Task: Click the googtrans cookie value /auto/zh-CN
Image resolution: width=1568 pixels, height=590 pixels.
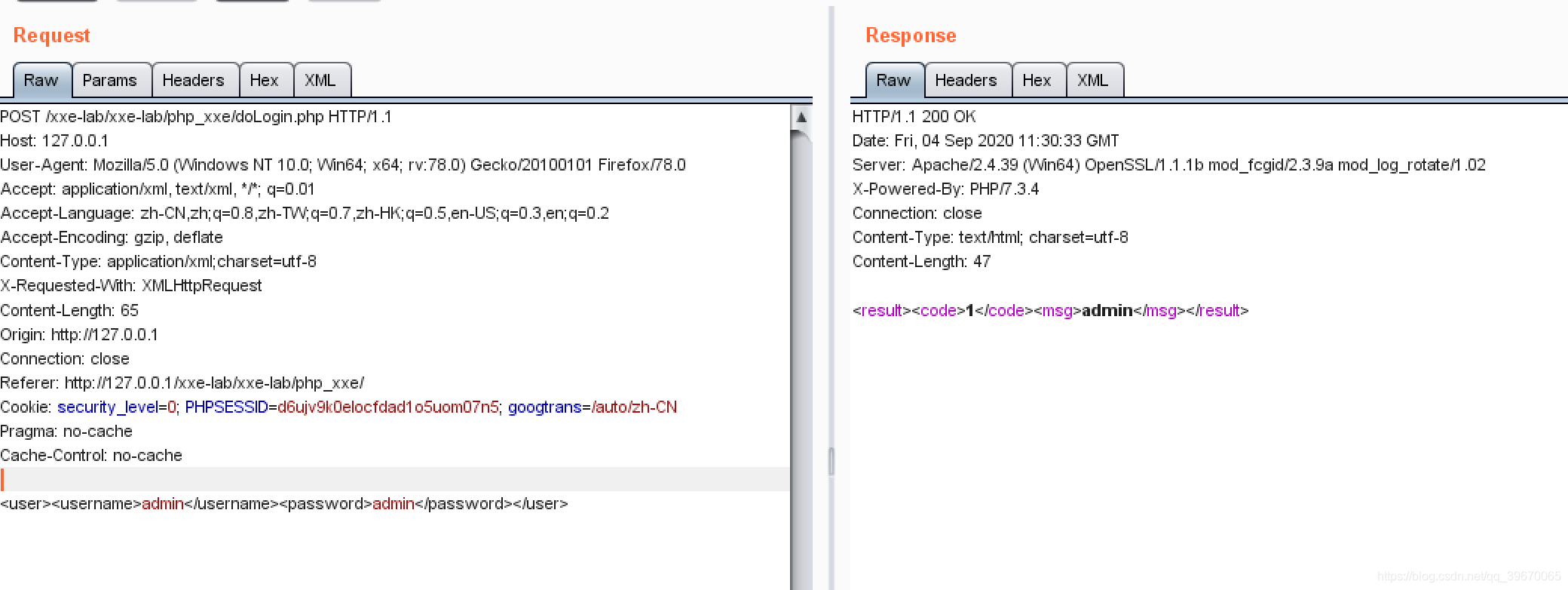Action: click(x=634, y=407)
